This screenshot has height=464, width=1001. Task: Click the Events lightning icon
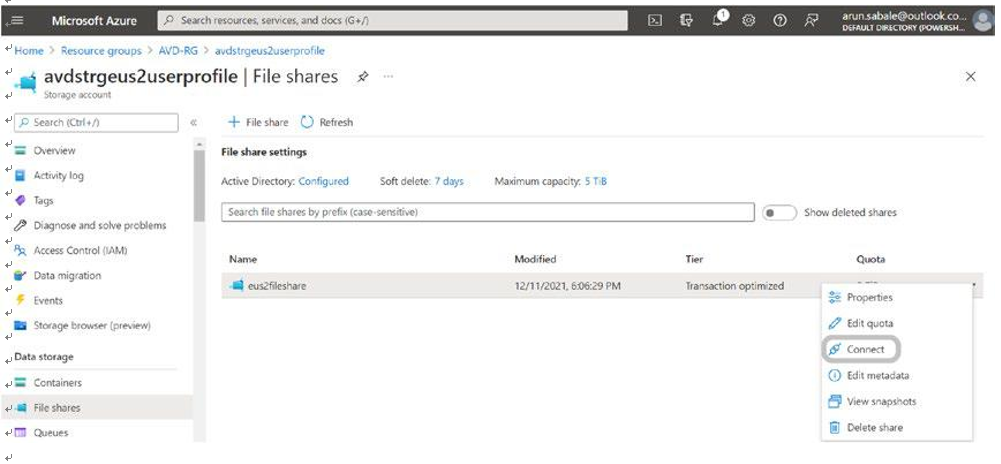(20, 301)
